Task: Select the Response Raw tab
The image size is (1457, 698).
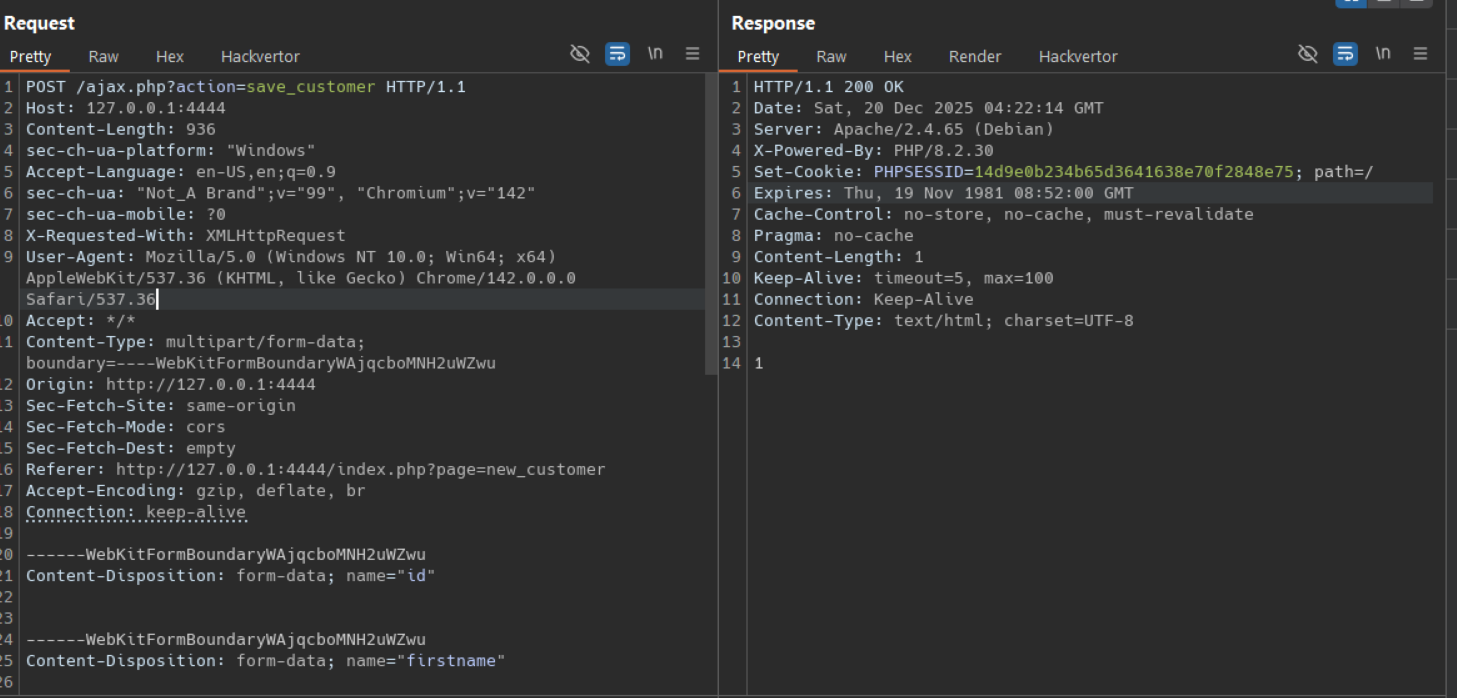Action: 831,57
